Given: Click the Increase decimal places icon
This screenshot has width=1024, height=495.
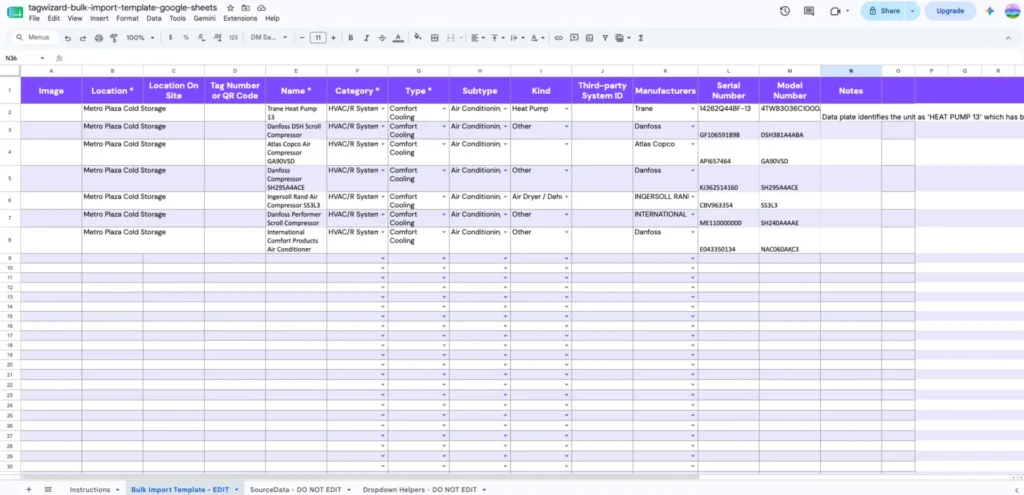Looking at the screenshot, I should [x=217, y=38].
